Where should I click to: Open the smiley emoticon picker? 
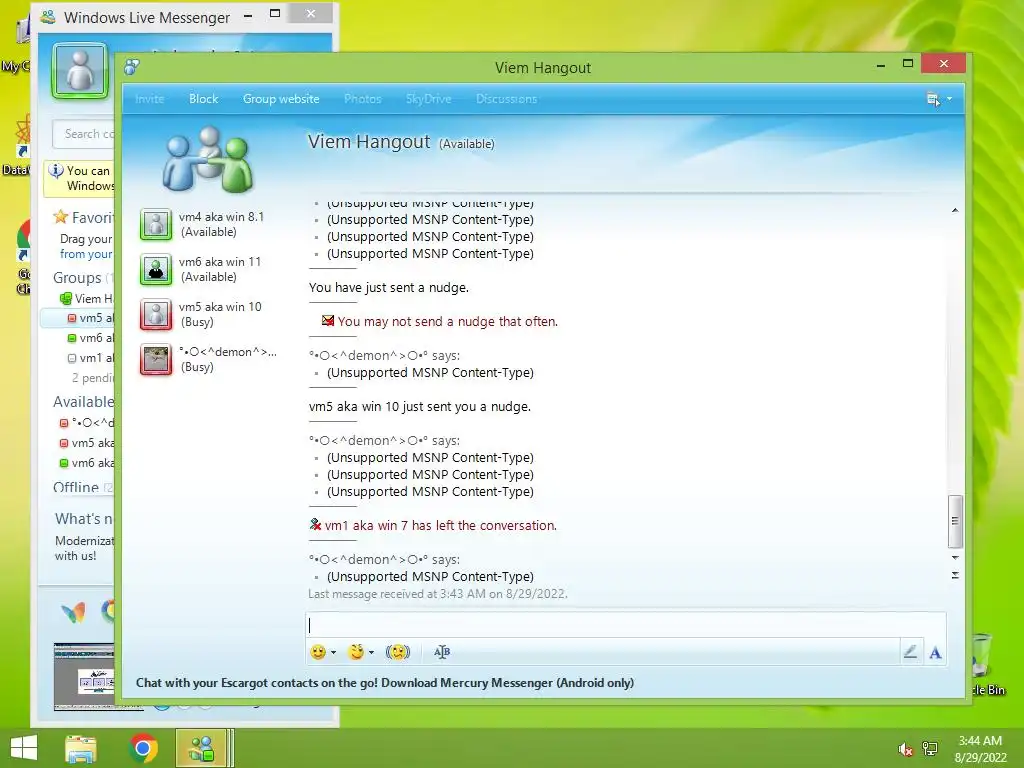pos(318,652)
